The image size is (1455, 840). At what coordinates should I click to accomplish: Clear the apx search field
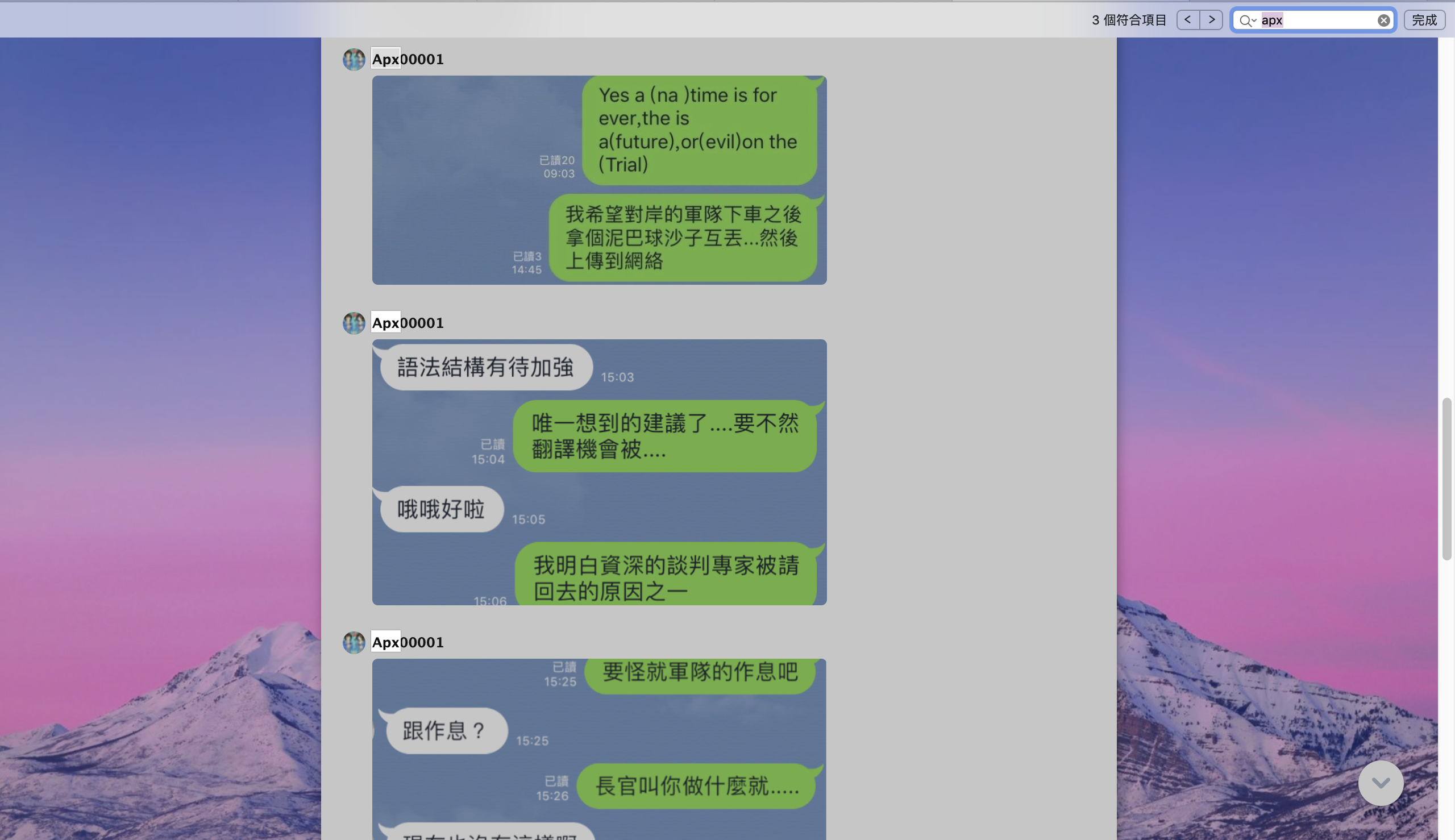[1383, 20]
